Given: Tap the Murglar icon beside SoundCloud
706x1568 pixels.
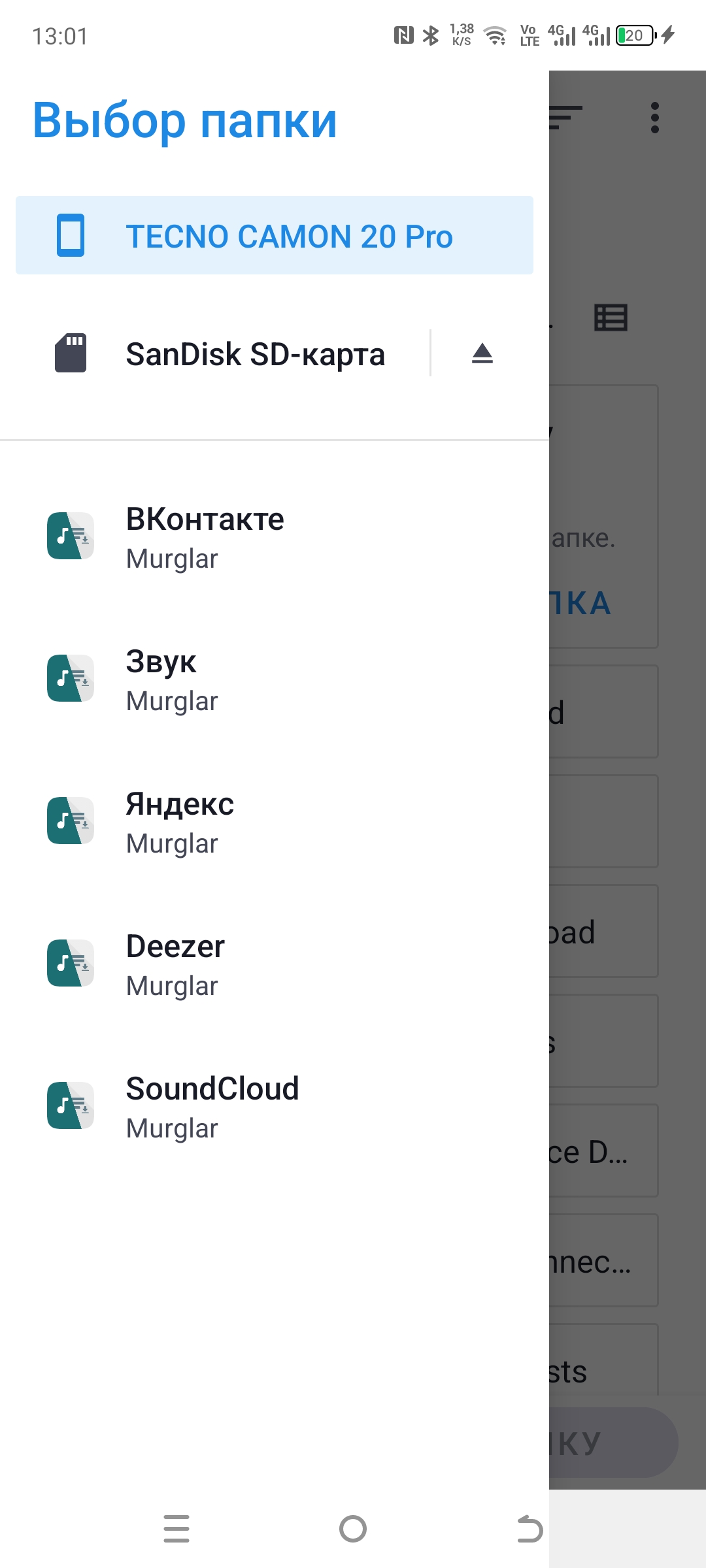Looking at the screenshot, I should pyautogui.click(x=71, y=1105).
